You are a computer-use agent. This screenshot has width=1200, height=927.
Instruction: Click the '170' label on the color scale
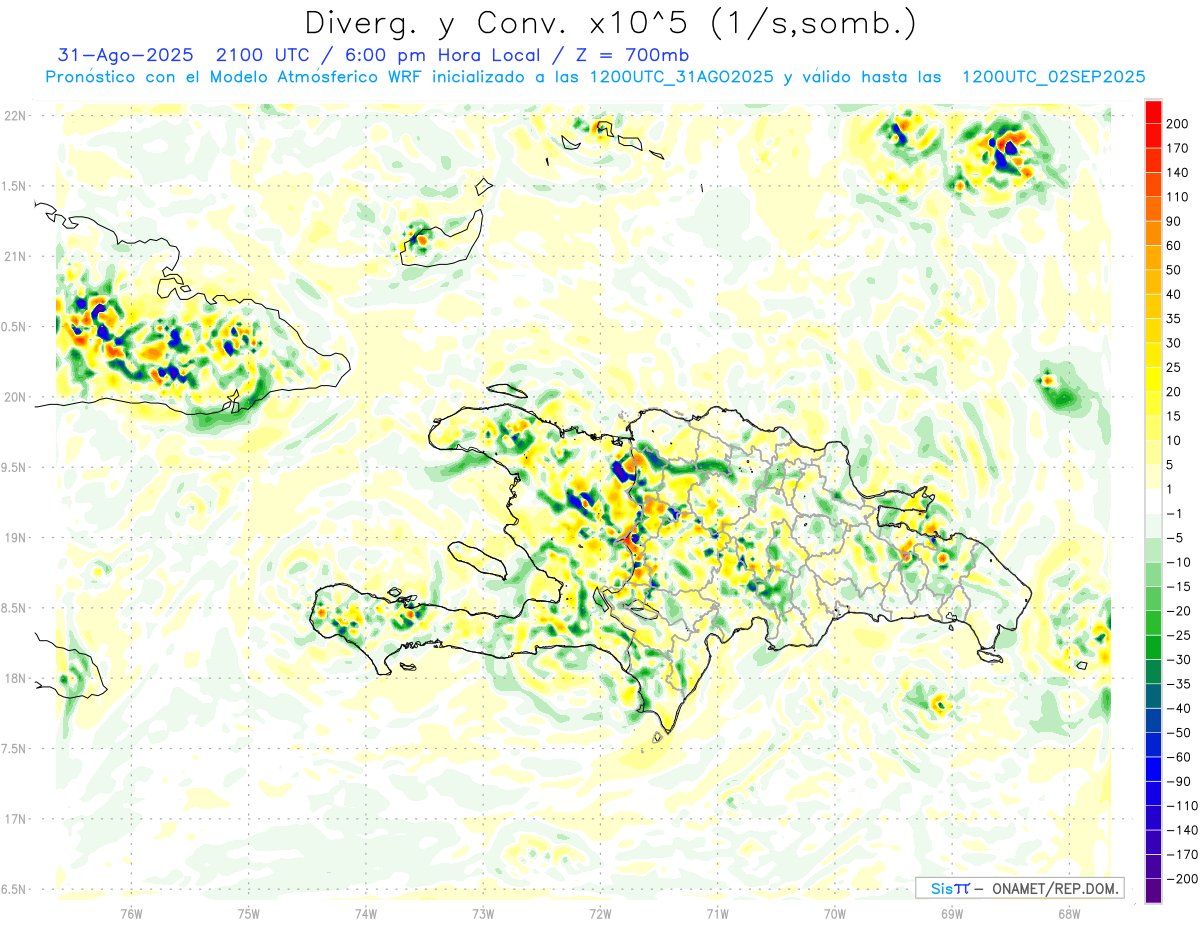pyautogui.click(x=1178, y=148)
